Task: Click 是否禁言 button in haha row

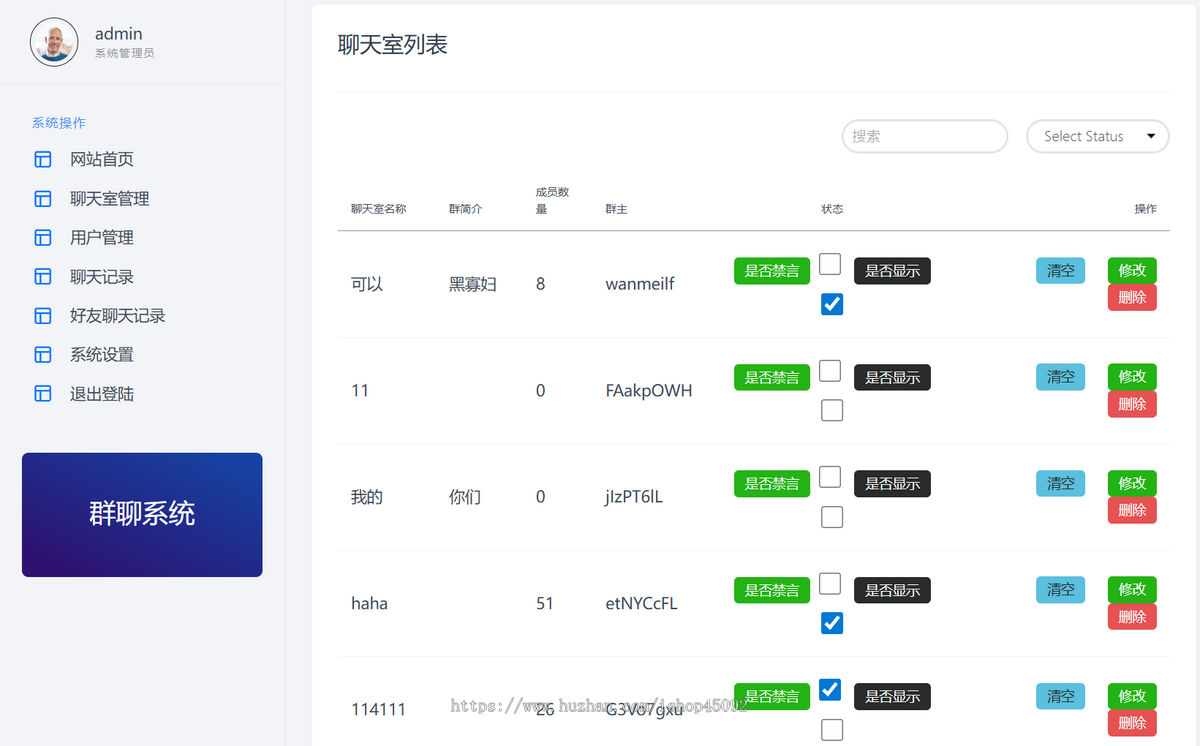Action: [772, 590]
